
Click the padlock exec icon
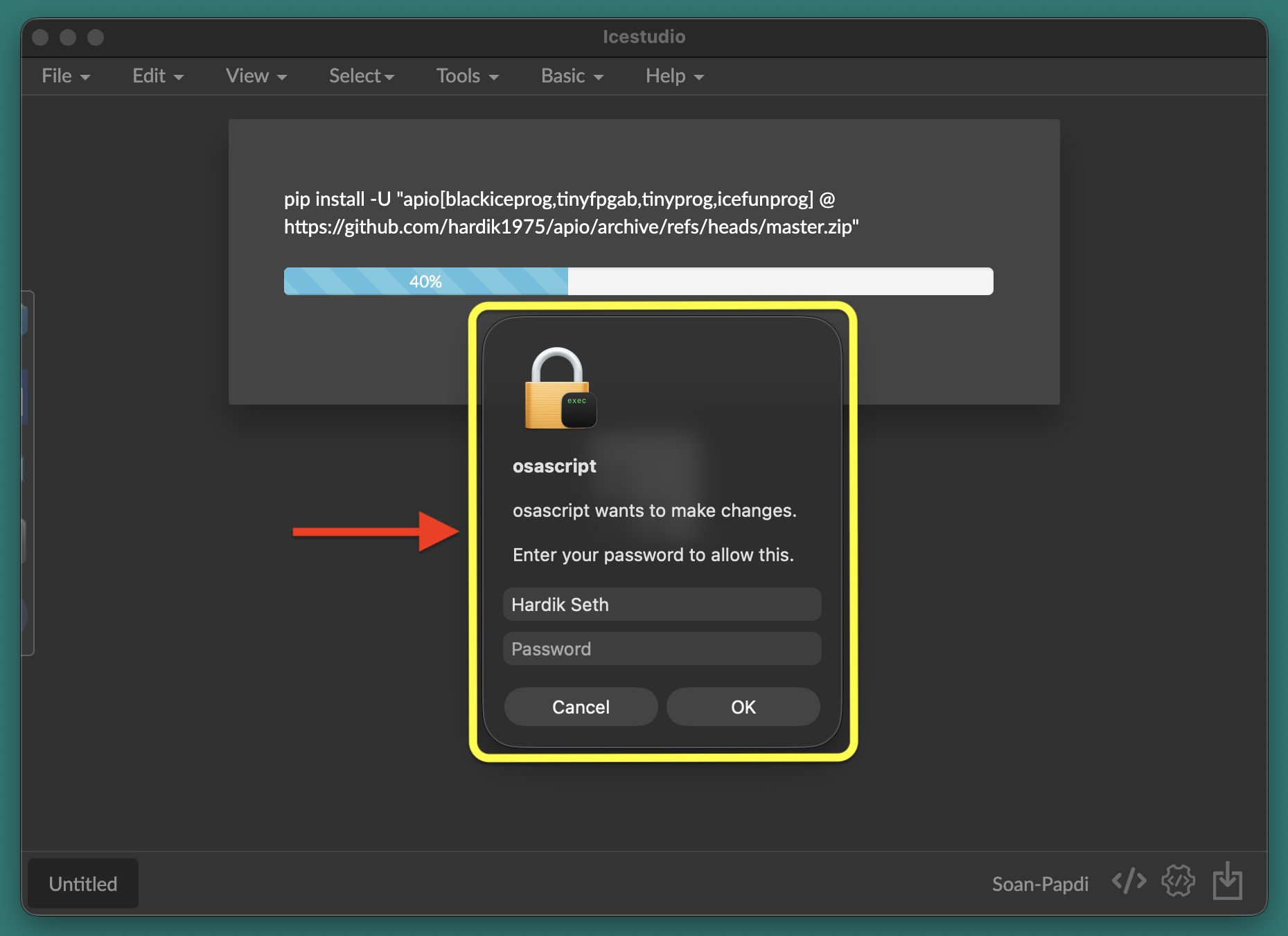point(560,388)
